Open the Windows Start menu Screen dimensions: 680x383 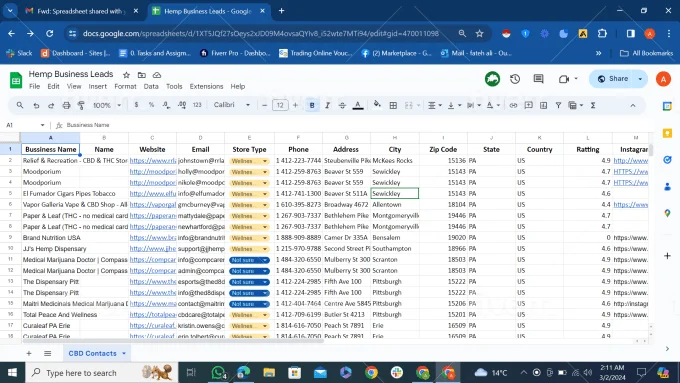12,373
